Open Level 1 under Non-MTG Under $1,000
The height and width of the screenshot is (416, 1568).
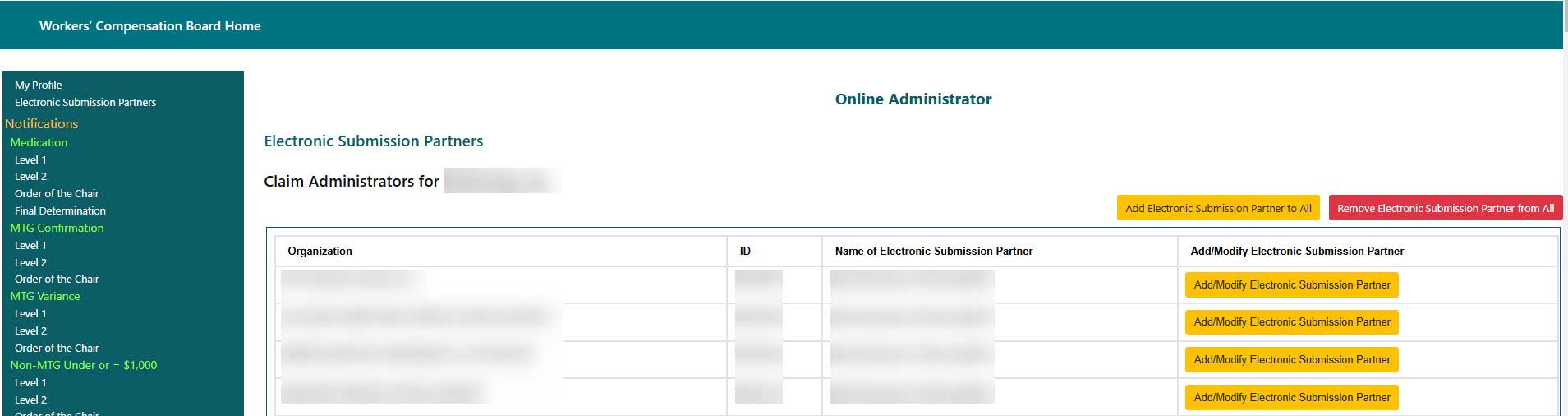point(30,383)
